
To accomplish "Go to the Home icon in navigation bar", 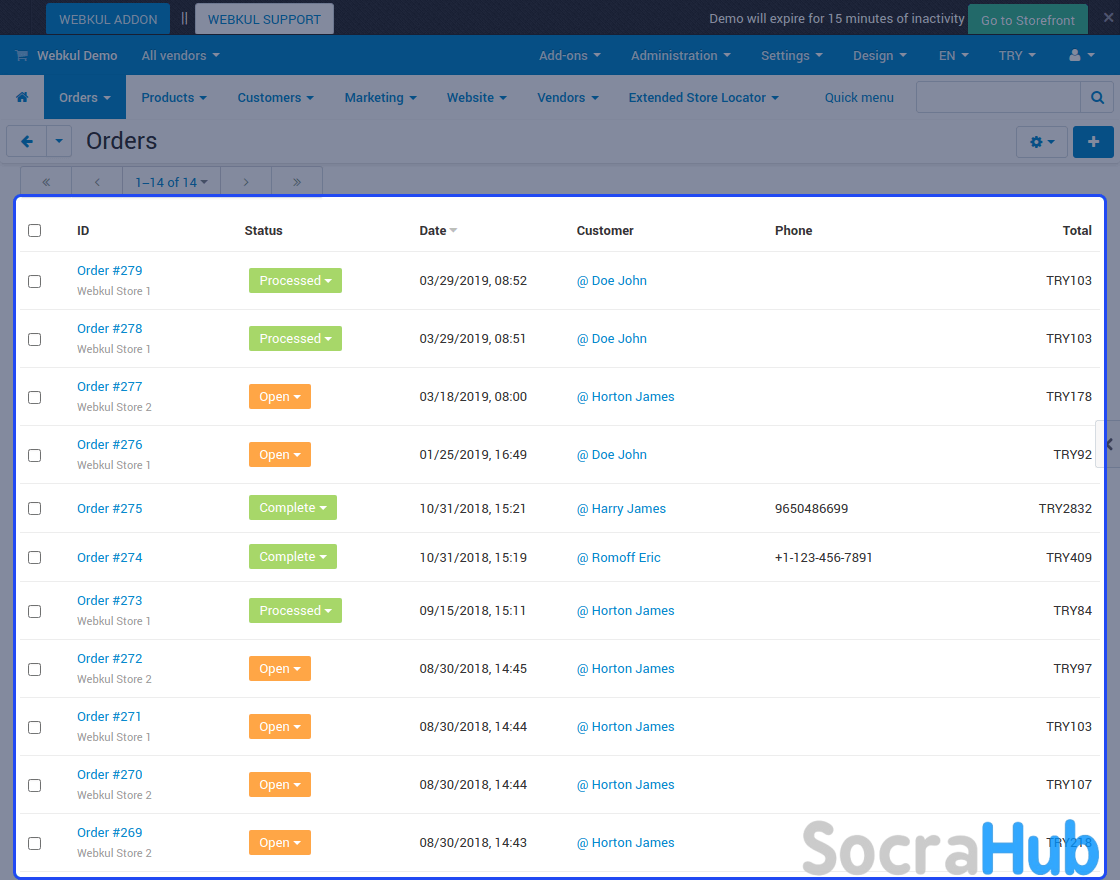I will coord(22,98).
